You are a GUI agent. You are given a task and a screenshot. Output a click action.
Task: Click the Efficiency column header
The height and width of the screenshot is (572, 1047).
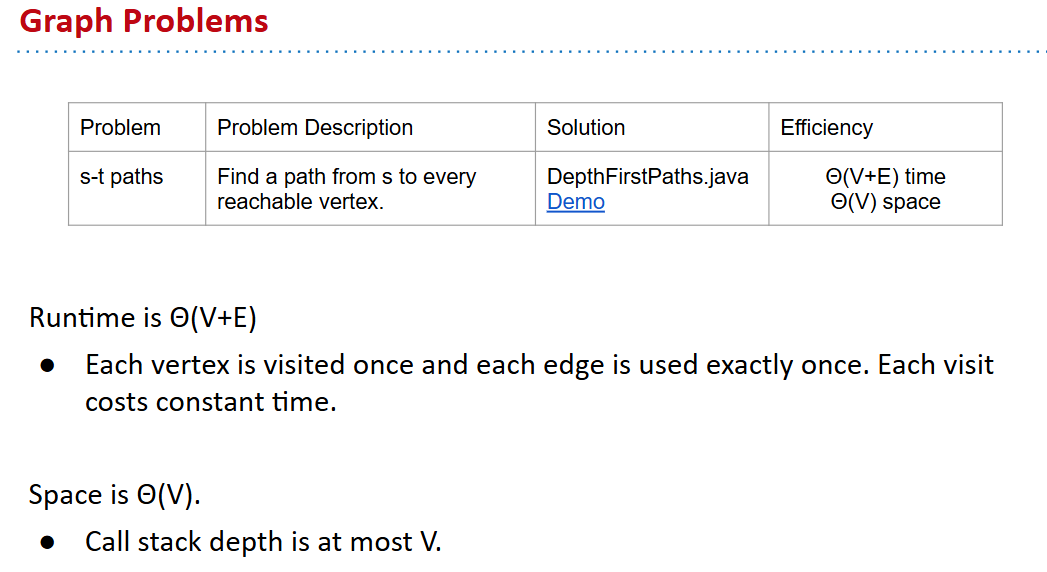pyautogui.click(x=826, y=128)
